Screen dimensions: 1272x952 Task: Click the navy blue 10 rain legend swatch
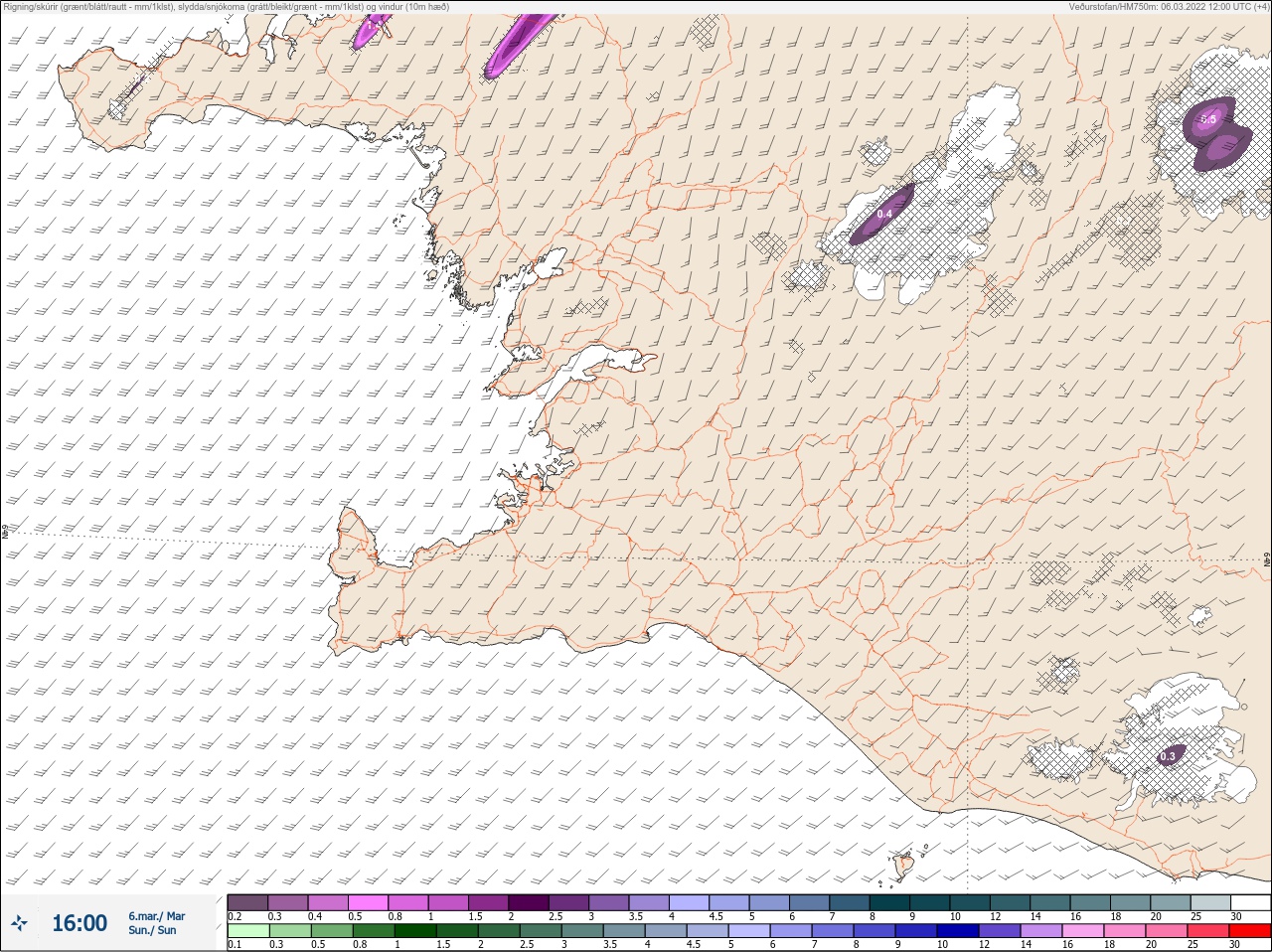click(957, 931)
